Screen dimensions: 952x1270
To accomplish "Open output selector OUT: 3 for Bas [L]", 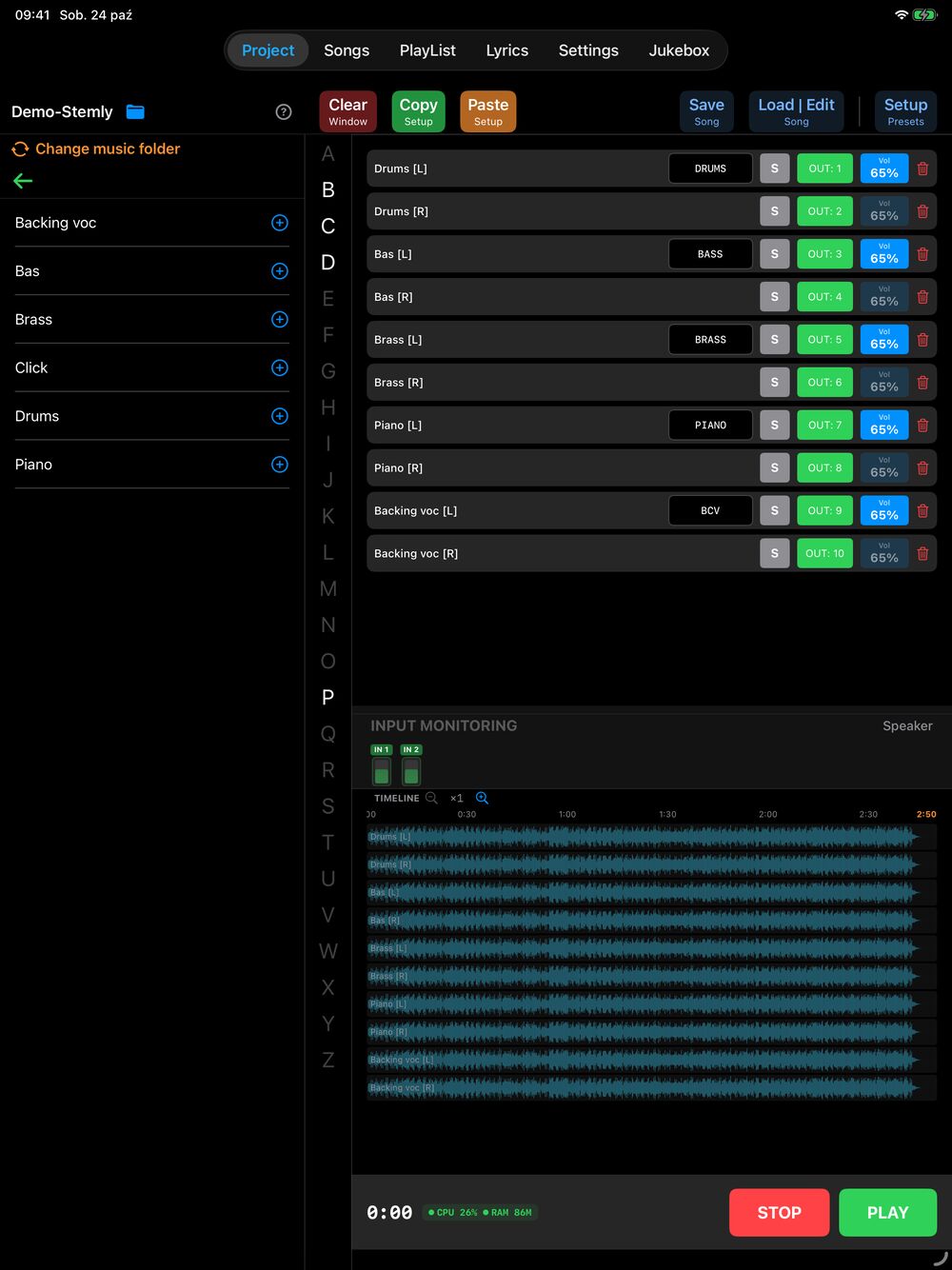I will pos(824,254).
